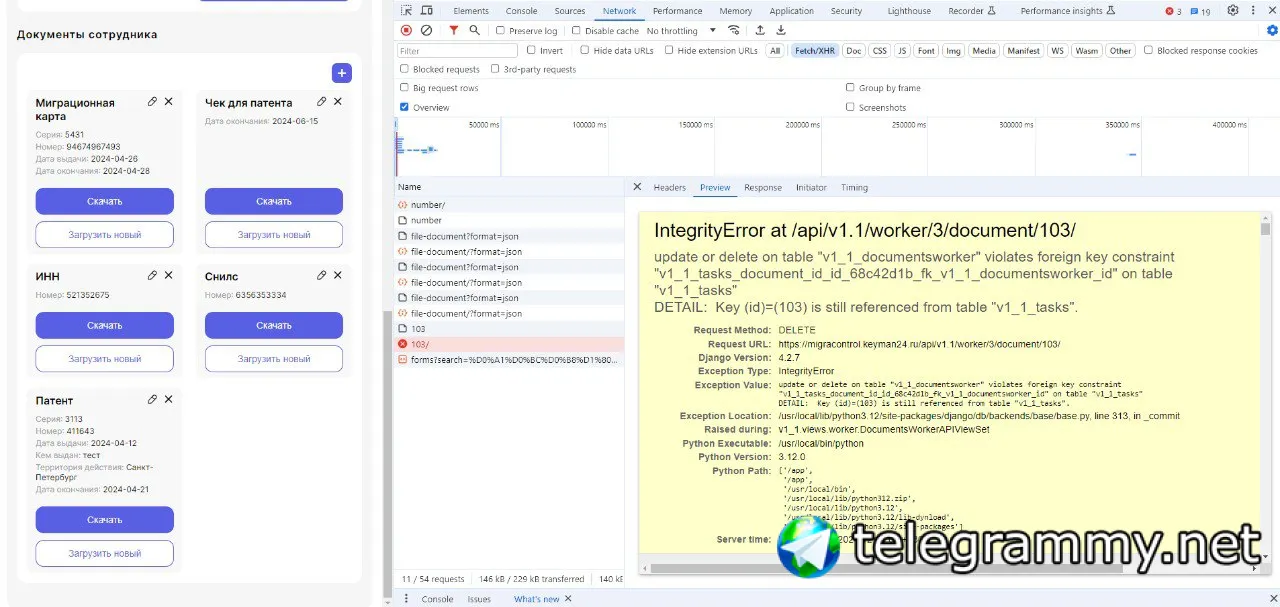Click the export HAR download icon
The height and width of the screenshot is (607, 1280).
pyautogui.click(x=781, y=31)
